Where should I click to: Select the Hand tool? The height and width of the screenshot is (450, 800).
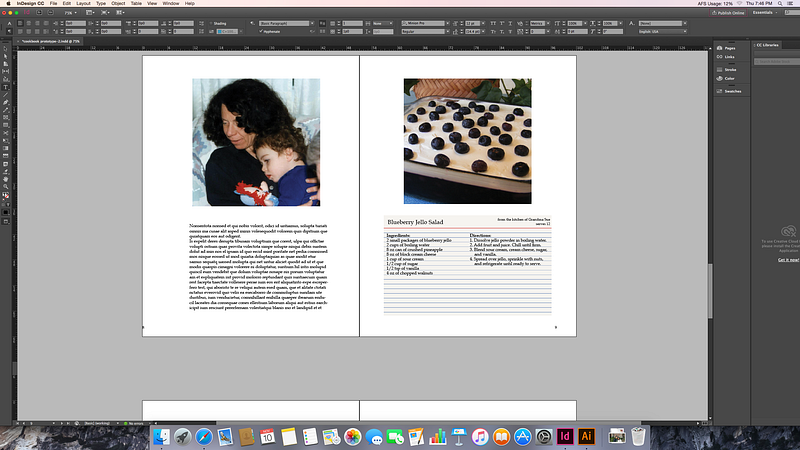click(6, 179)
